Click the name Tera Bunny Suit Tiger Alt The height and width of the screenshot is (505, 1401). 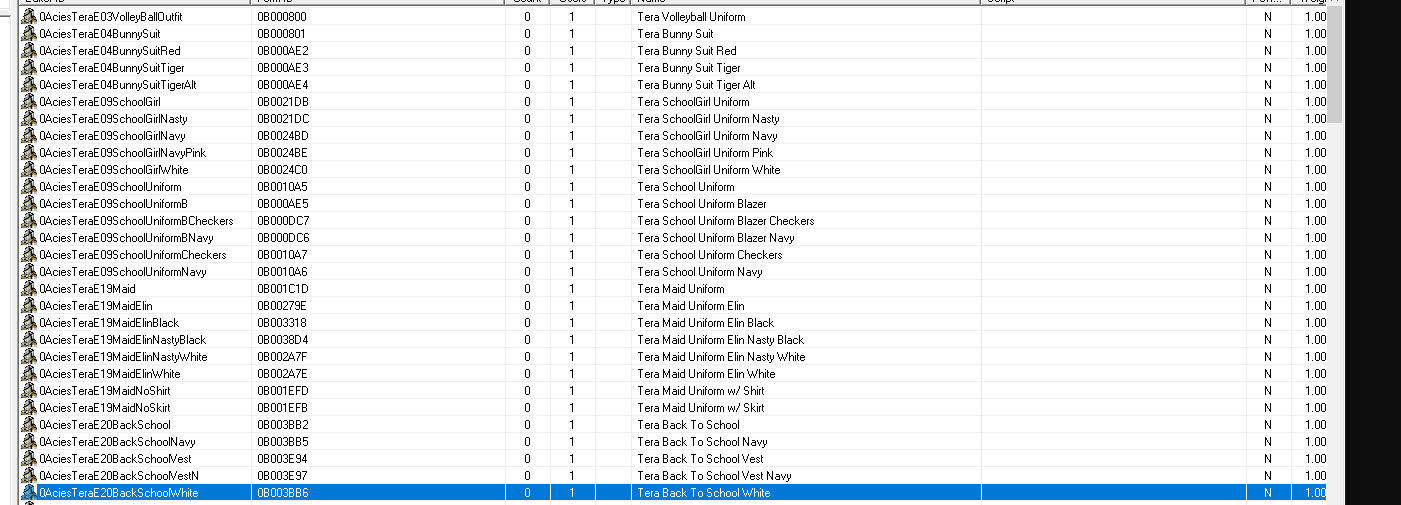point(696,85)
